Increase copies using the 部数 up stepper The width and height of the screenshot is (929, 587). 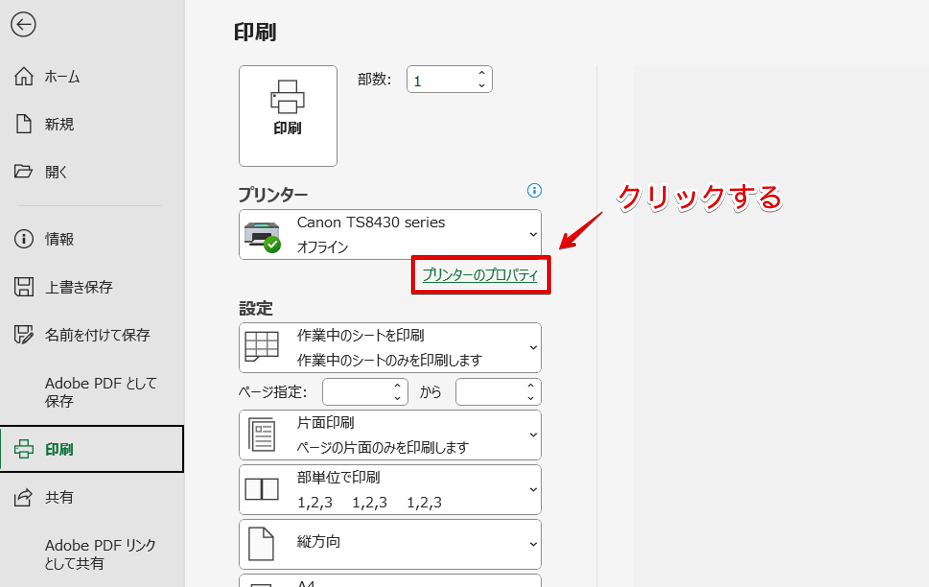(x=481, y=72)
